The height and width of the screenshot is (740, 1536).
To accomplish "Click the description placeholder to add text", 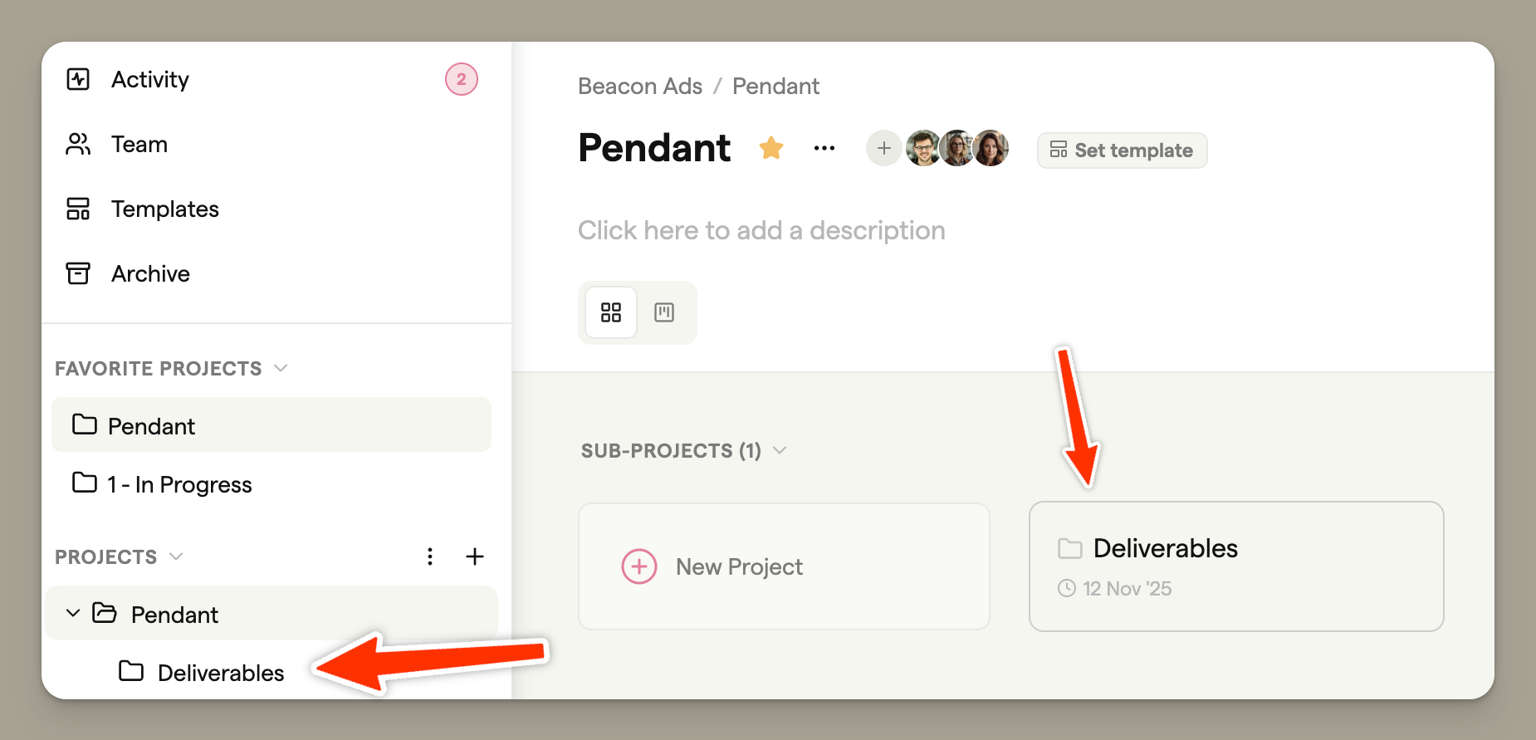I will (762, 230).
